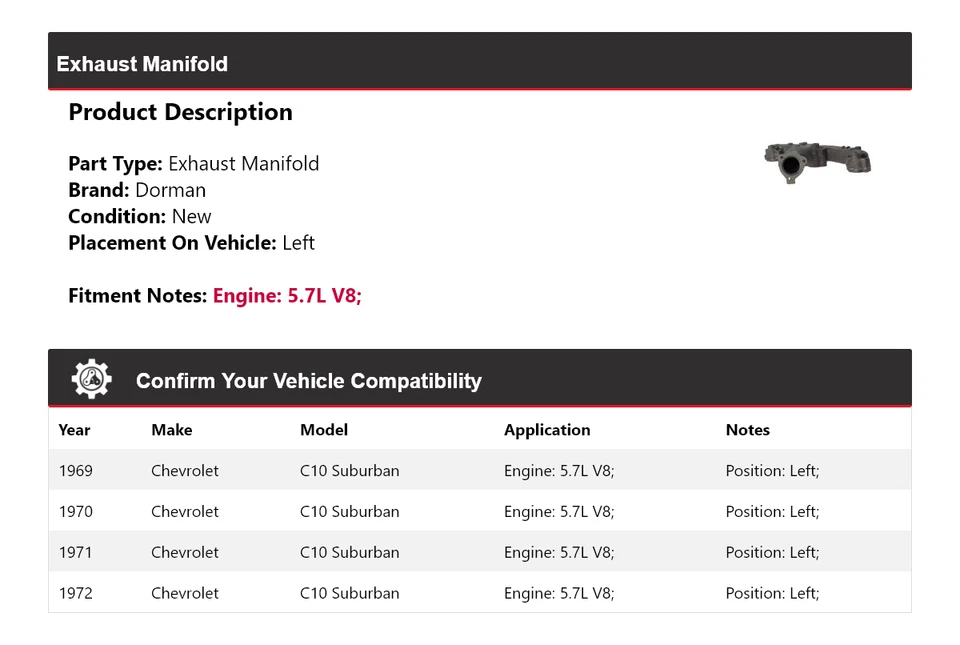960x645 pixels.
Task: Click the Exhaust Manifold header bar
Action: point(480,63)
